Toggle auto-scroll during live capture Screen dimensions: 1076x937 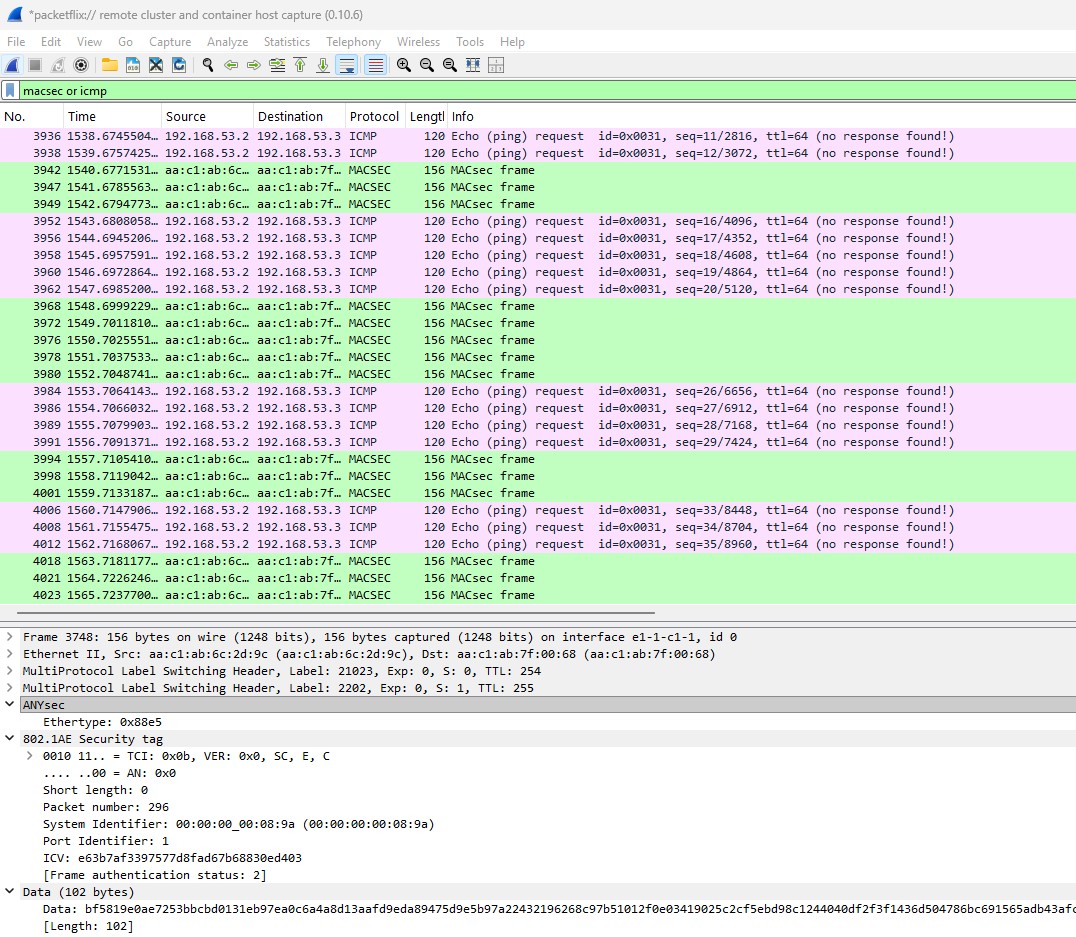(347, 65)
